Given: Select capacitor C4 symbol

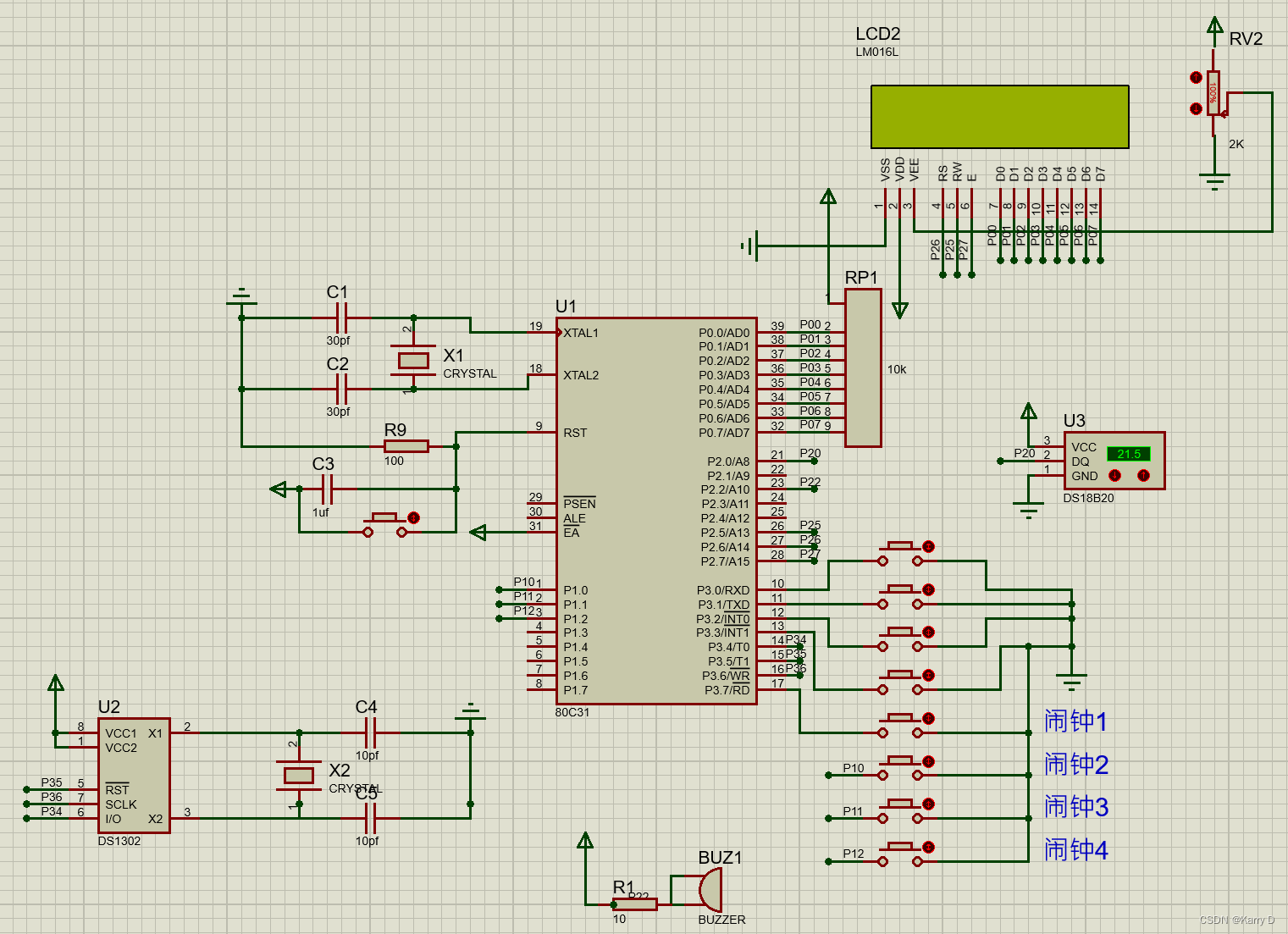Looking at the screenshot, I should point(370,732).
